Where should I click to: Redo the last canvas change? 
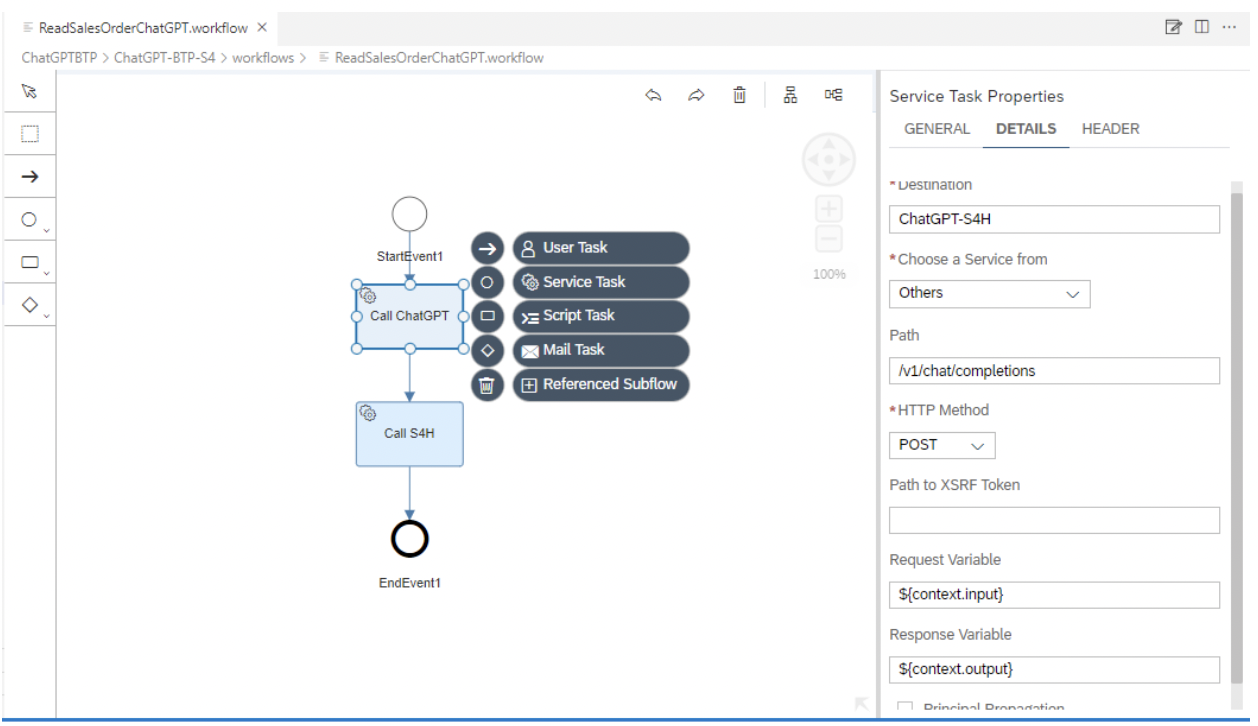696,95
